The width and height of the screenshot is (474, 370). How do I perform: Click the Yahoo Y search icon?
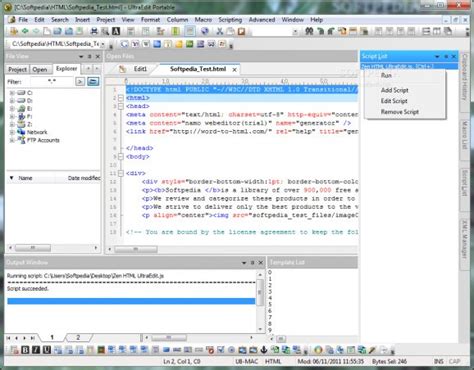pyautogui.click(x=135, y=44)
